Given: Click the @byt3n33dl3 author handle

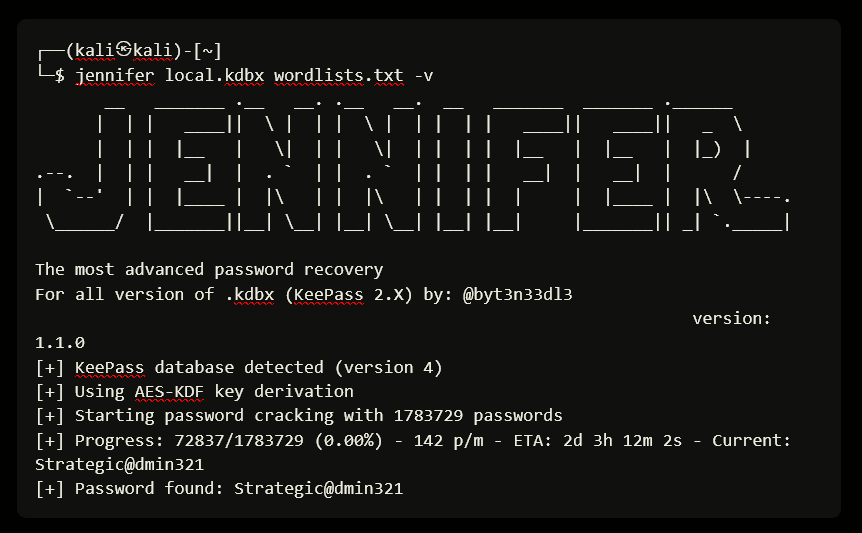Looking at the screenshot, I should (517, 294).
